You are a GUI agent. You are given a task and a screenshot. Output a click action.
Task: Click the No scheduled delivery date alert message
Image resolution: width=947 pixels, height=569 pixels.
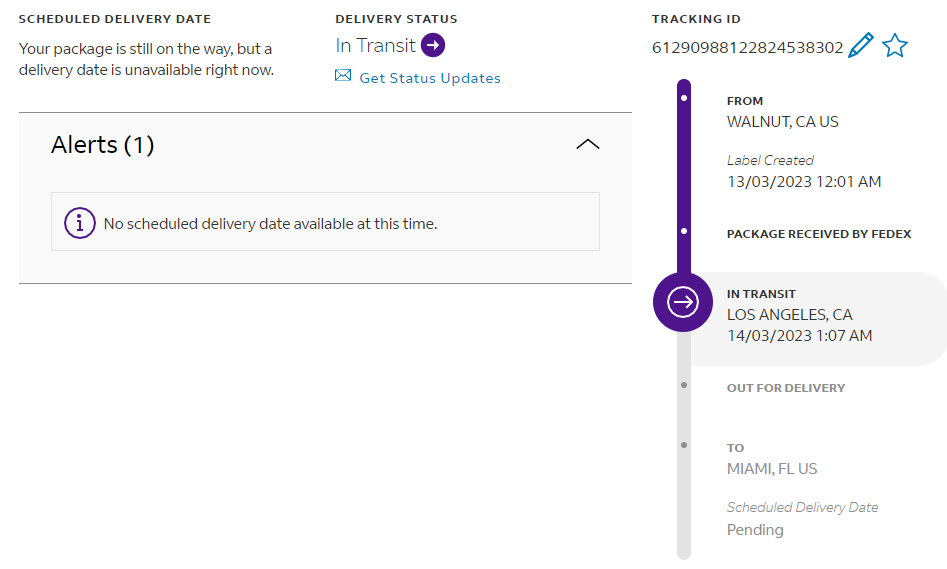tap(270, 224)
